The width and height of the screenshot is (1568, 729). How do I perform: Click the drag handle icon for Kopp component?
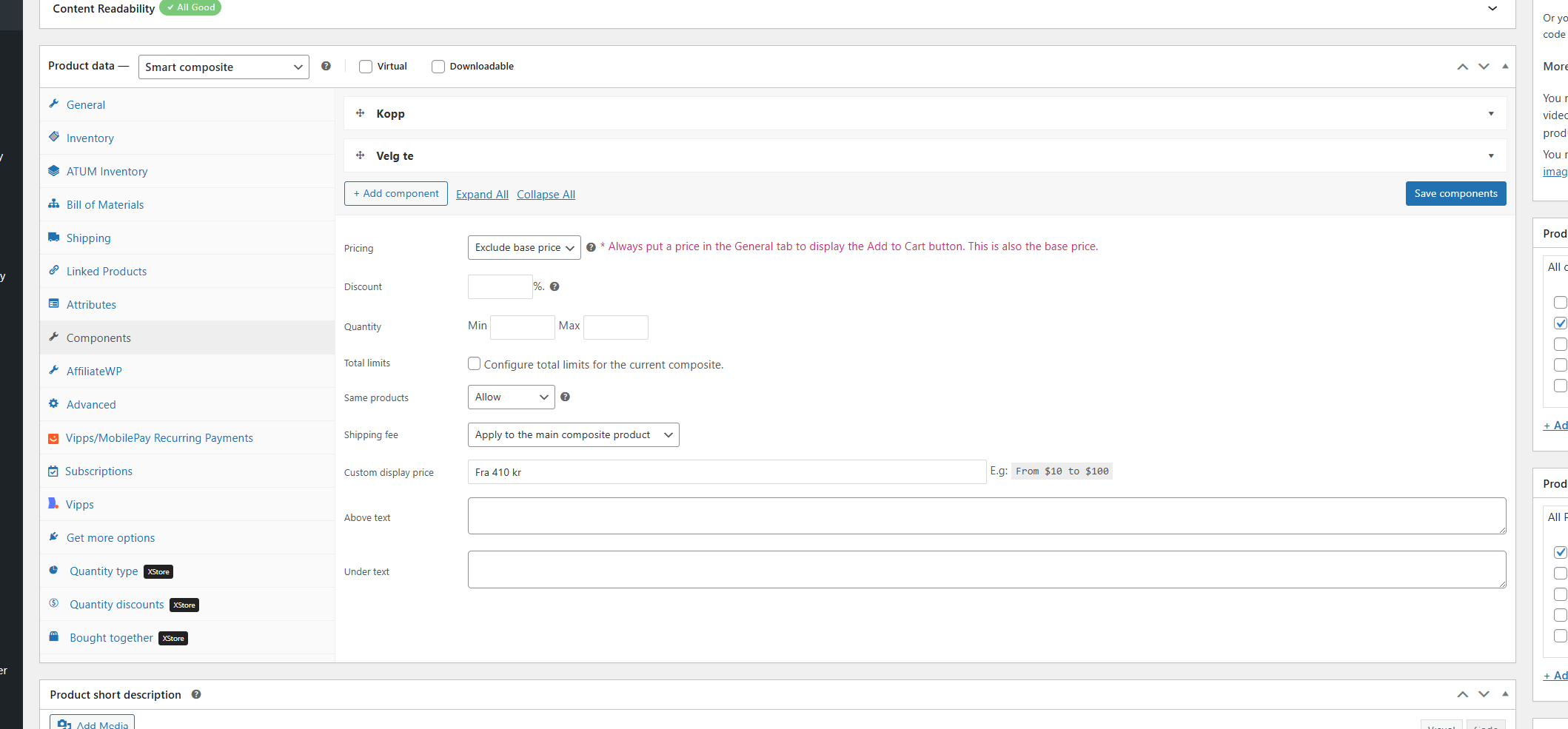coord(361,113)
